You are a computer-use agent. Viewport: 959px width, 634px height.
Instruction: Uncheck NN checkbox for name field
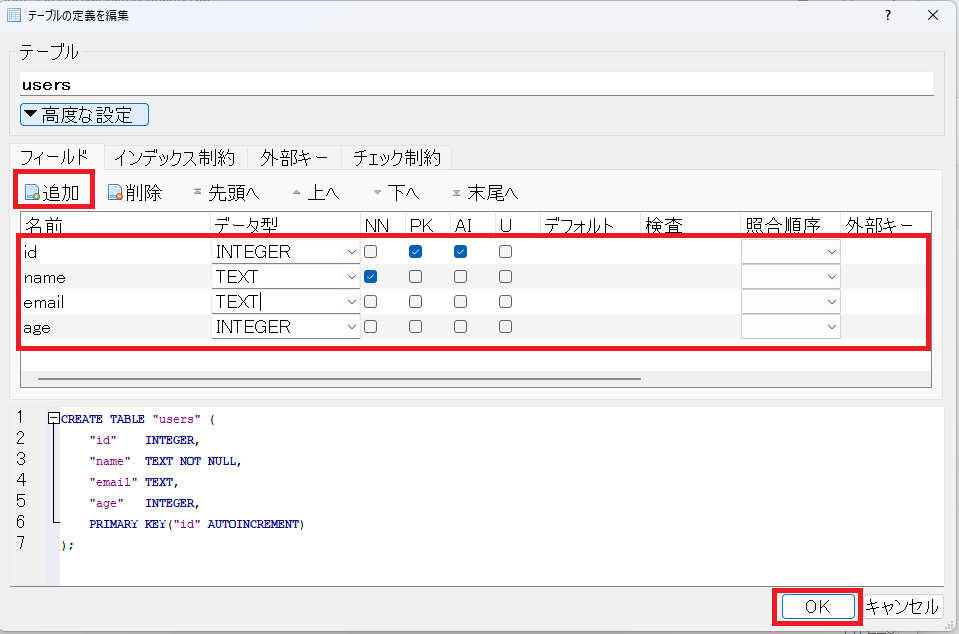[371, 276]
